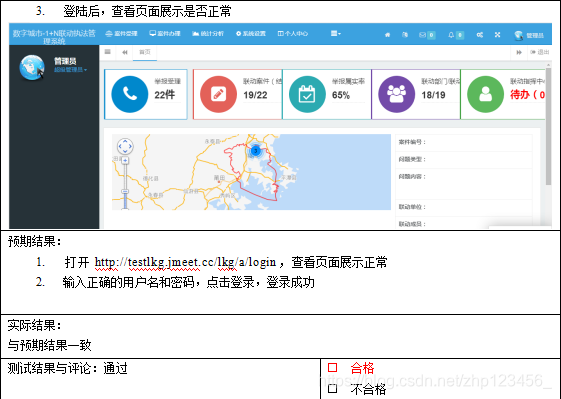This screenshot has height=399, width=561.
Task: Check the 不合格 checkbox
Action: coord(332,388)
